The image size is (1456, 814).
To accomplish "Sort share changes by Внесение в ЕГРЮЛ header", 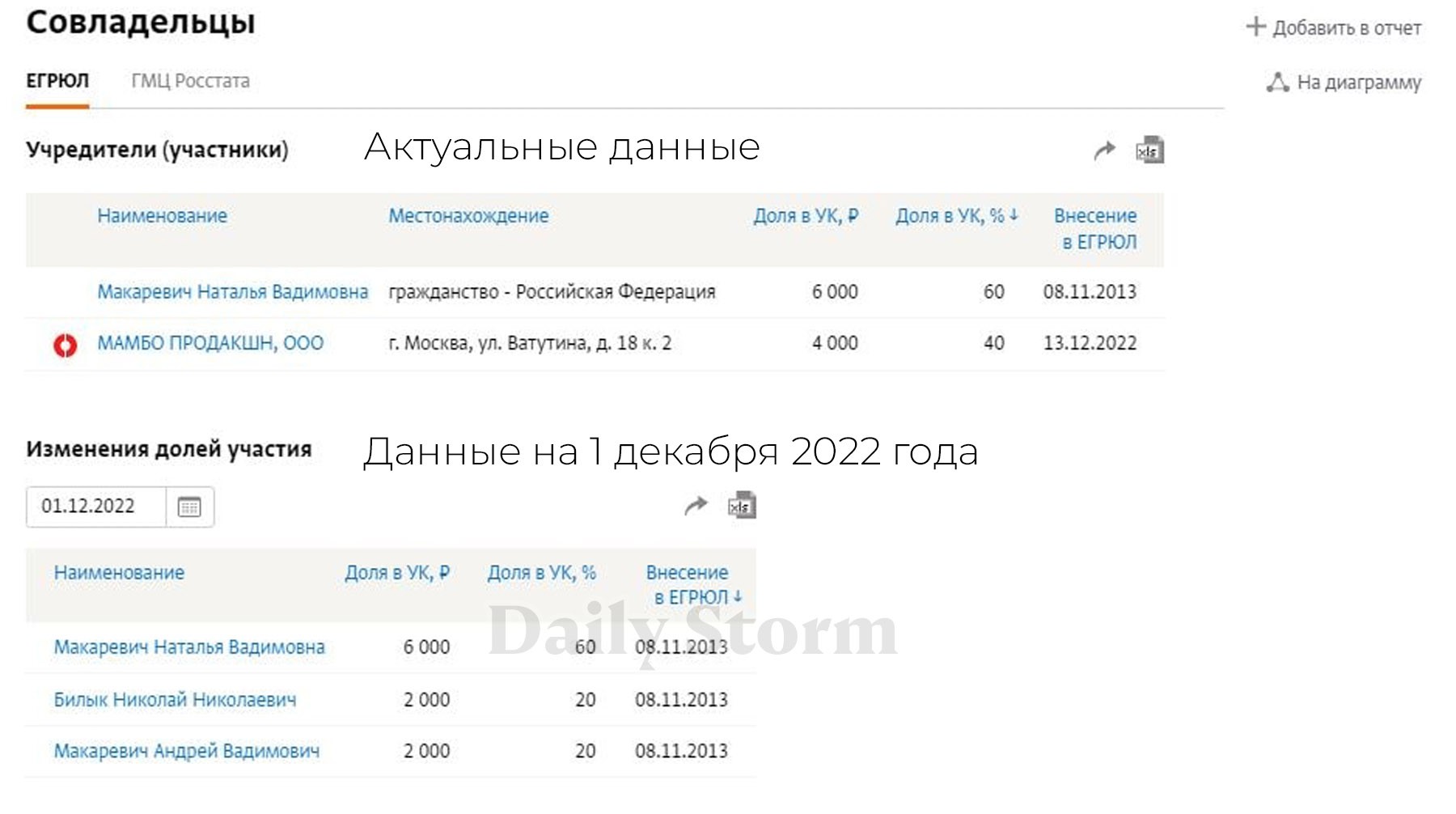I will [x=693, y=585].
